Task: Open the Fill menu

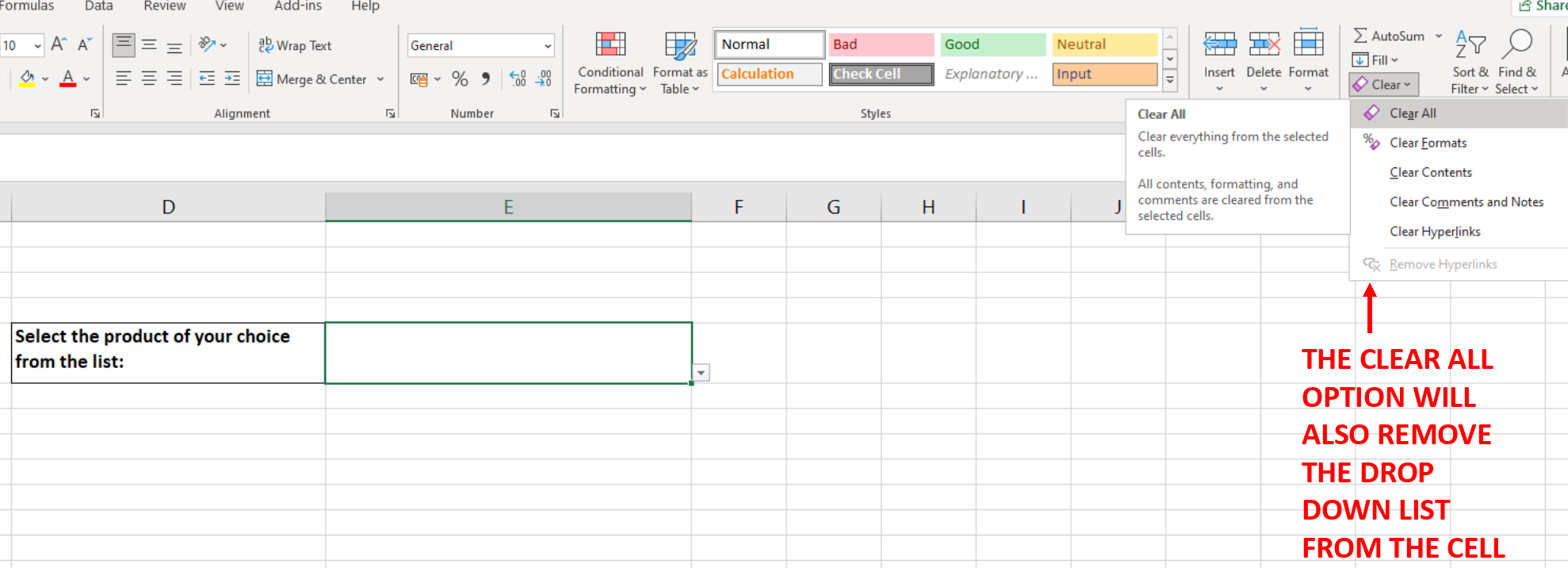Action: [1375, 60]
